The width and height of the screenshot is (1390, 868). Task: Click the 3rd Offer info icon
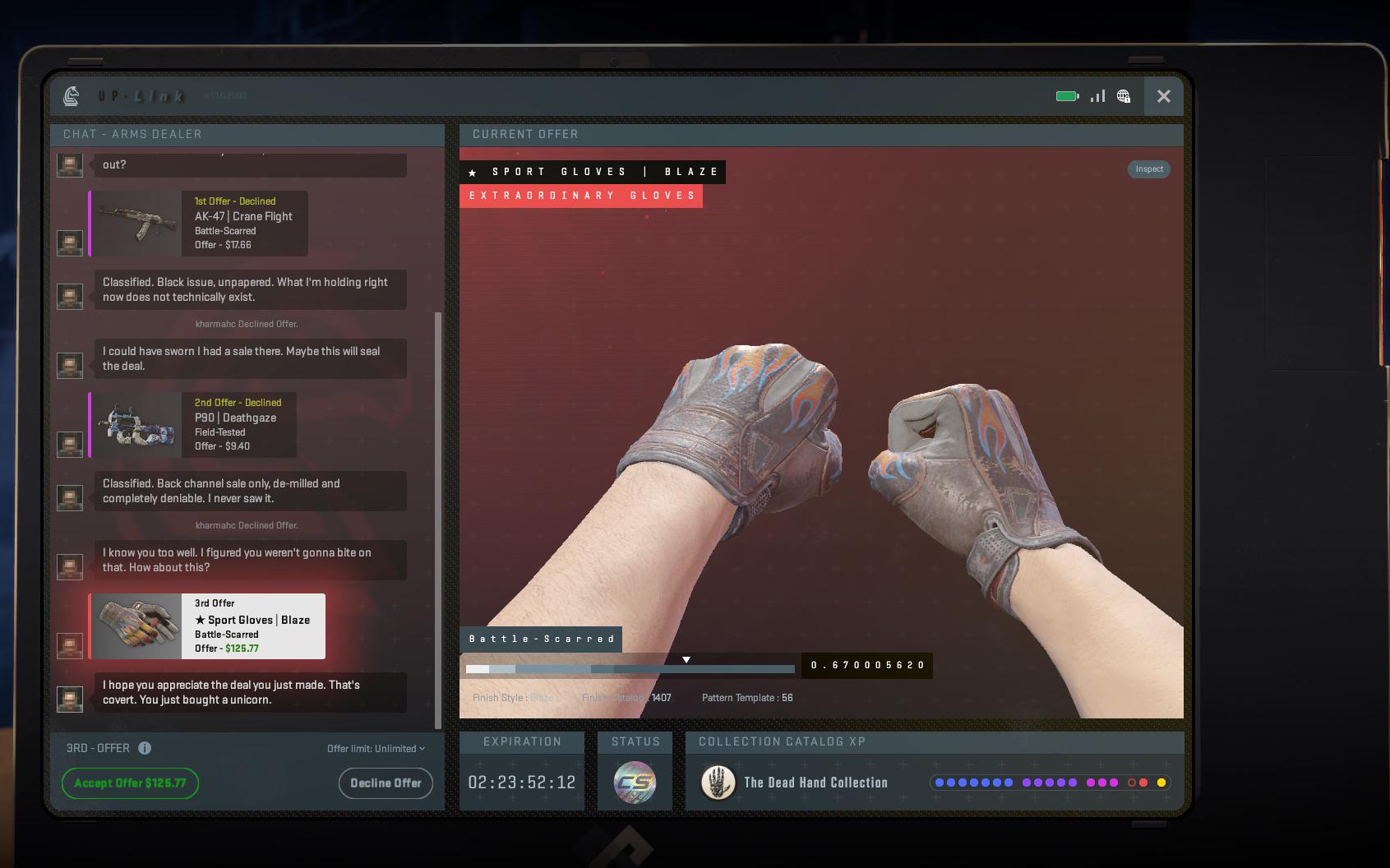pos(145,748)
